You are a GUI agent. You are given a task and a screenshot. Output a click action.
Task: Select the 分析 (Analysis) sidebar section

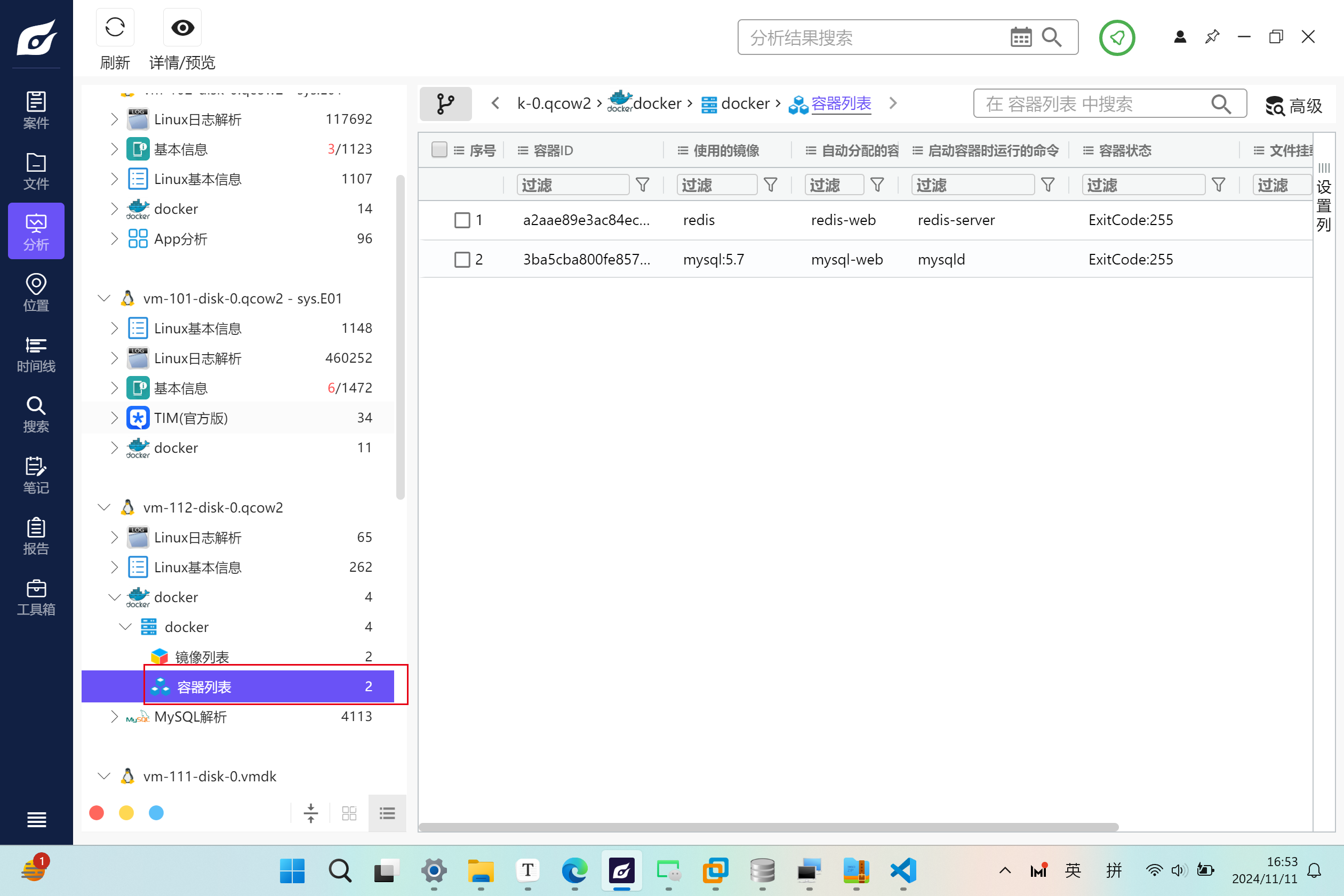[x=36, y=231]
